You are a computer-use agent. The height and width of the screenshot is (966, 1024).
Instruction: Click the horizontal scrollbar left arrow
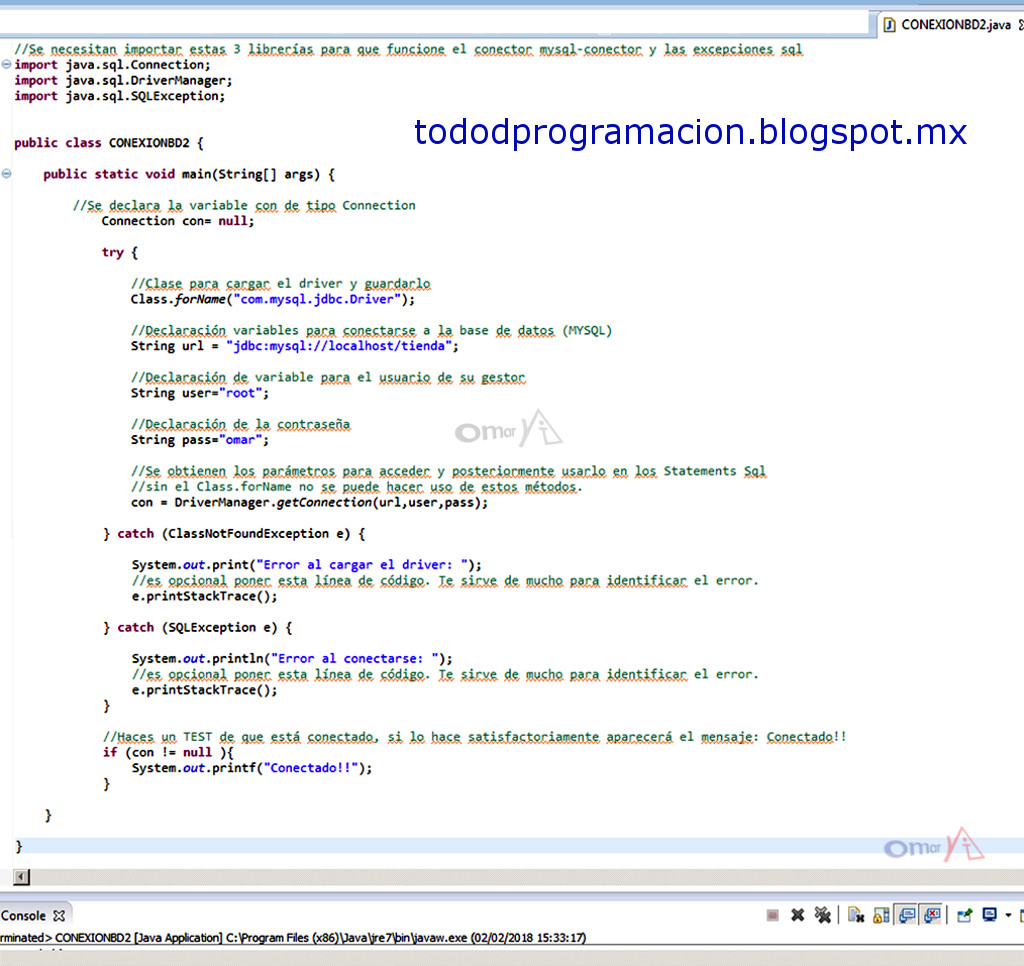(x=20, y=877)
